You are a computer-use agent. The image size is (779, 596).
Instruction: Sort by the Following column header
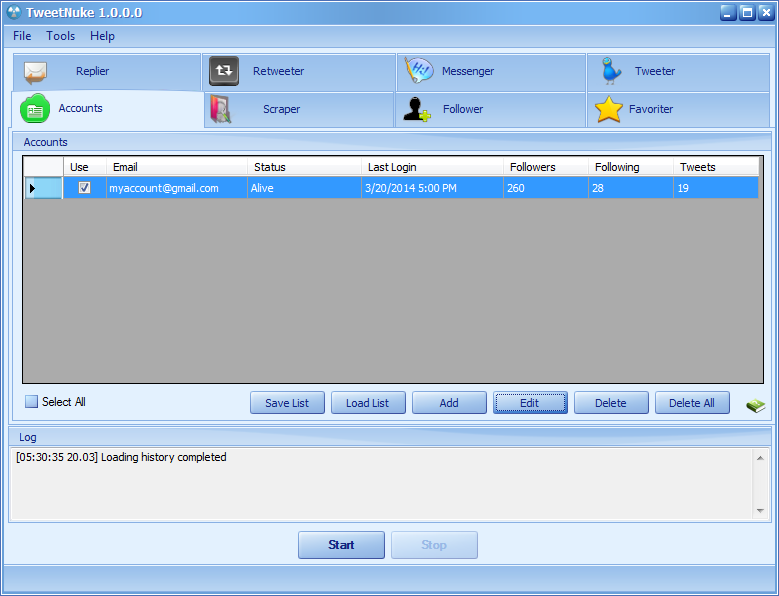(631, 167)
